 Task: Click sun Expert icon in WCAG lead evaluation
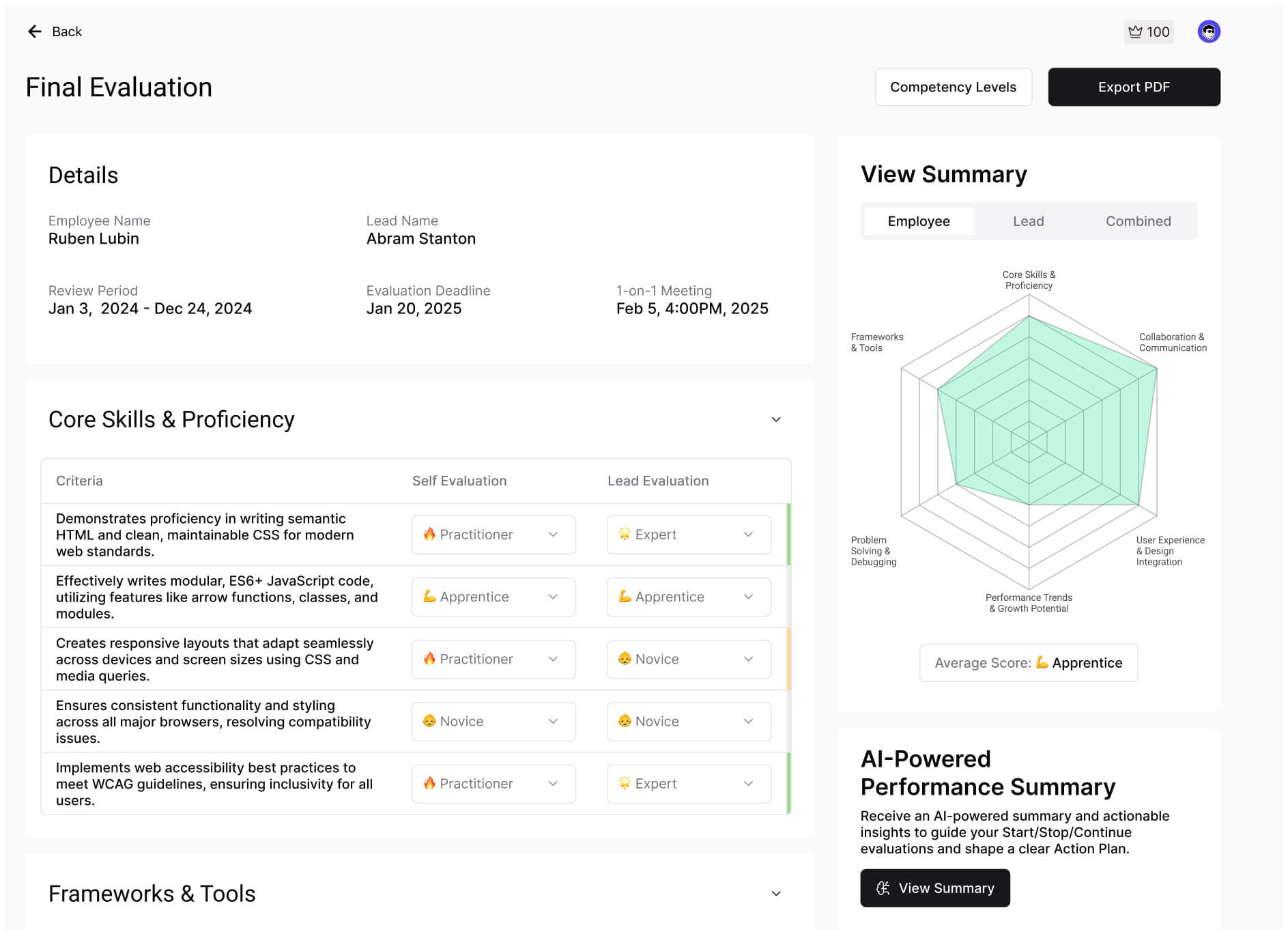tap(625, 784)
